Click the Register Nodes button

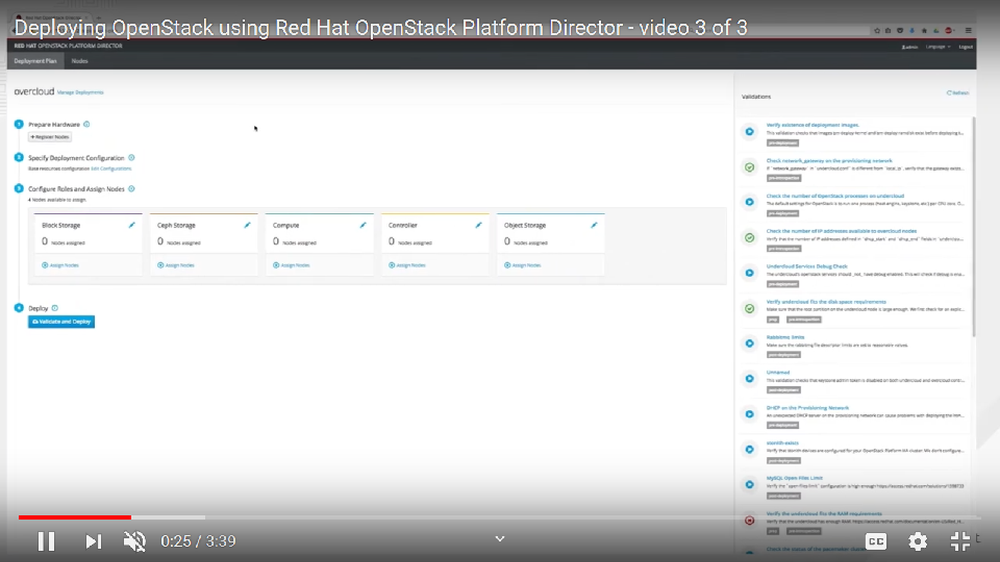coord(50,137)
